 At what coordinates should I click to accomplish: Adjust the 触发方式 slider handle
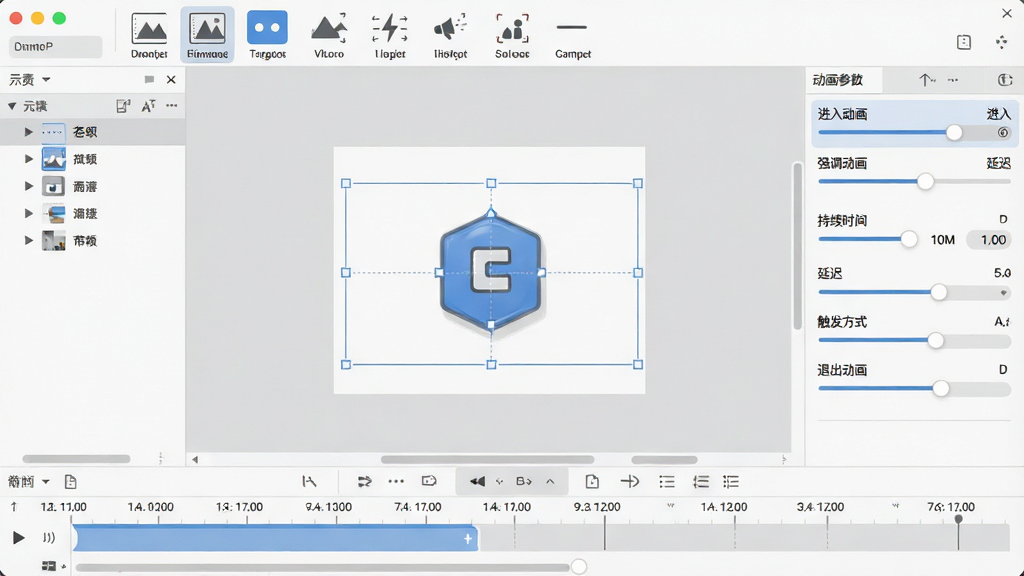click(936, 340)
